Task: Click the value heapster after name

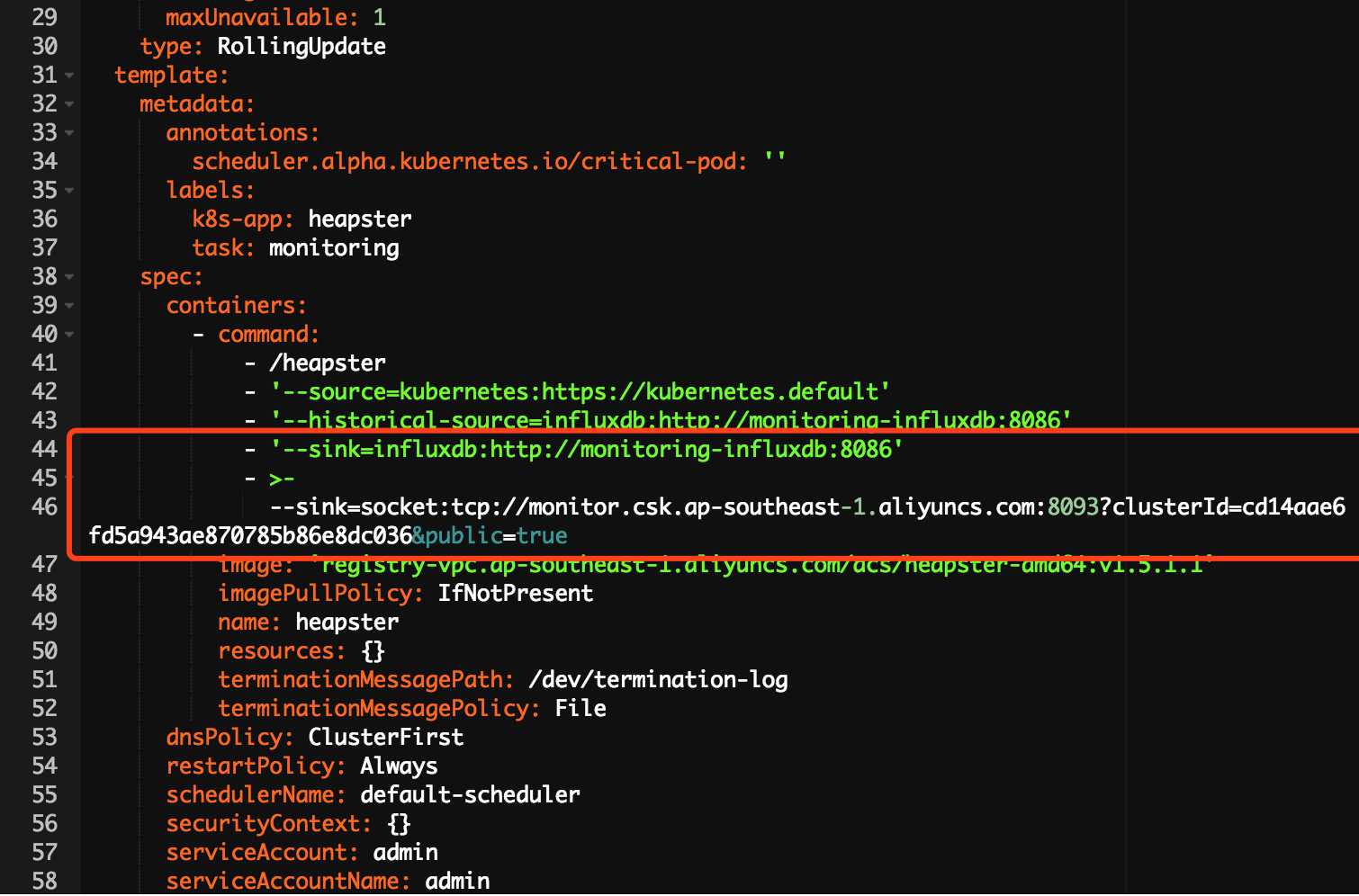Action: click(346, 623)
